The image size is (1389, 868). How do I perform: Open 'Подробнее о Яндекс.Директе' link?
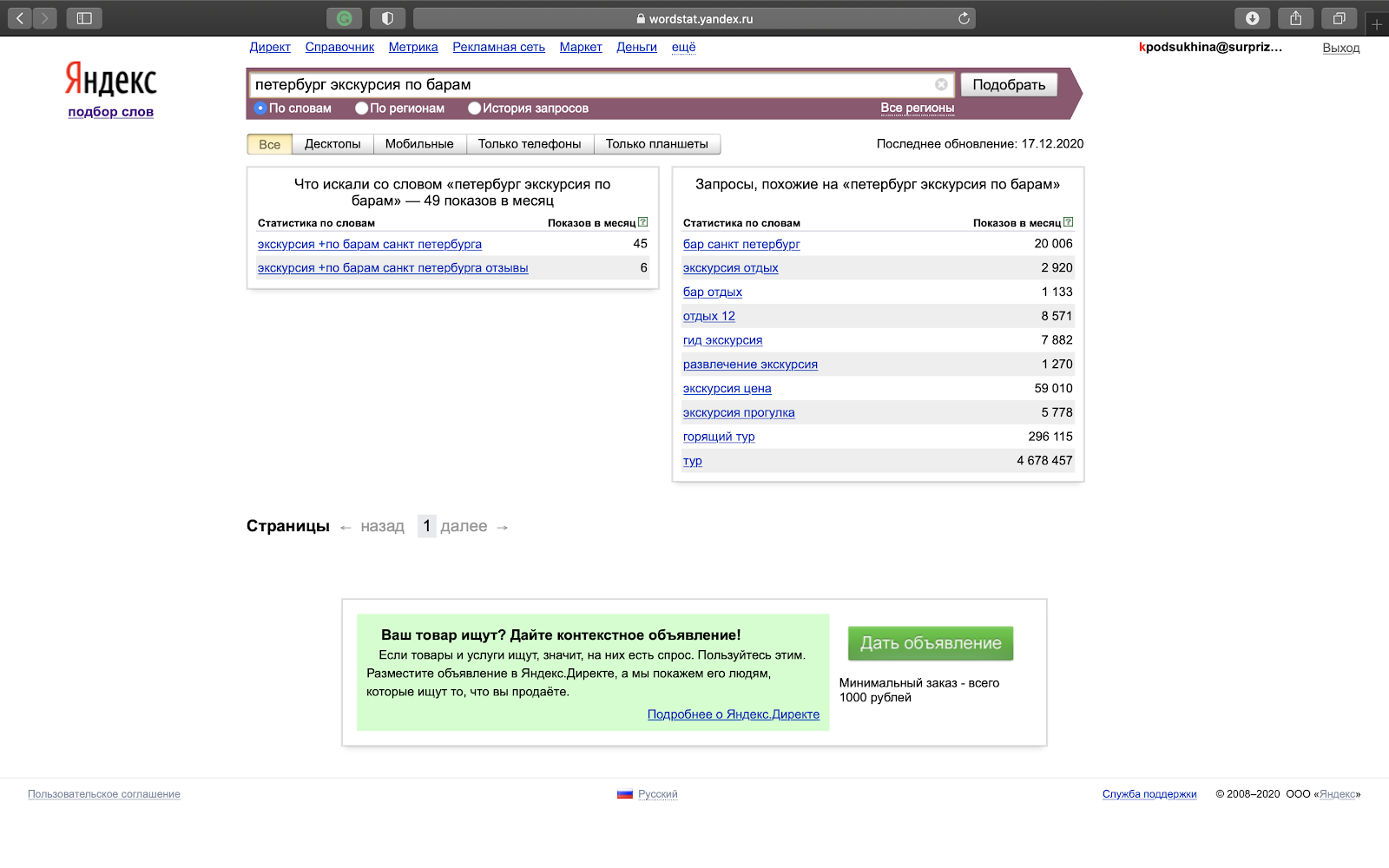734,714
